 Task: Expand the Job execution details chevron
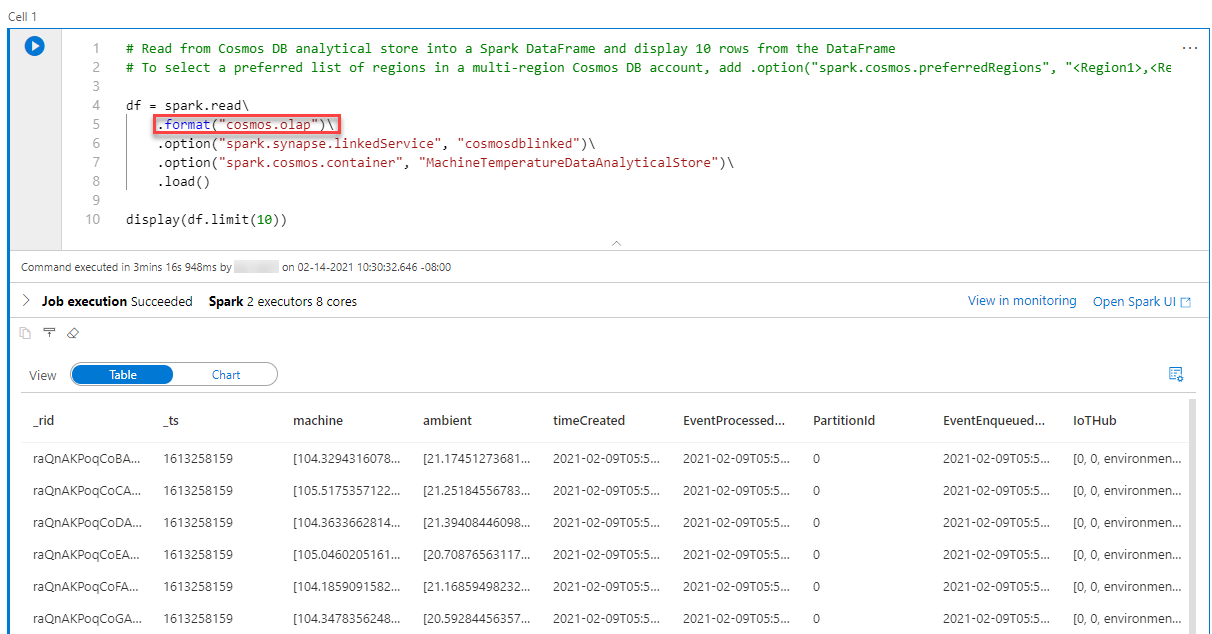tap(24, 300)
